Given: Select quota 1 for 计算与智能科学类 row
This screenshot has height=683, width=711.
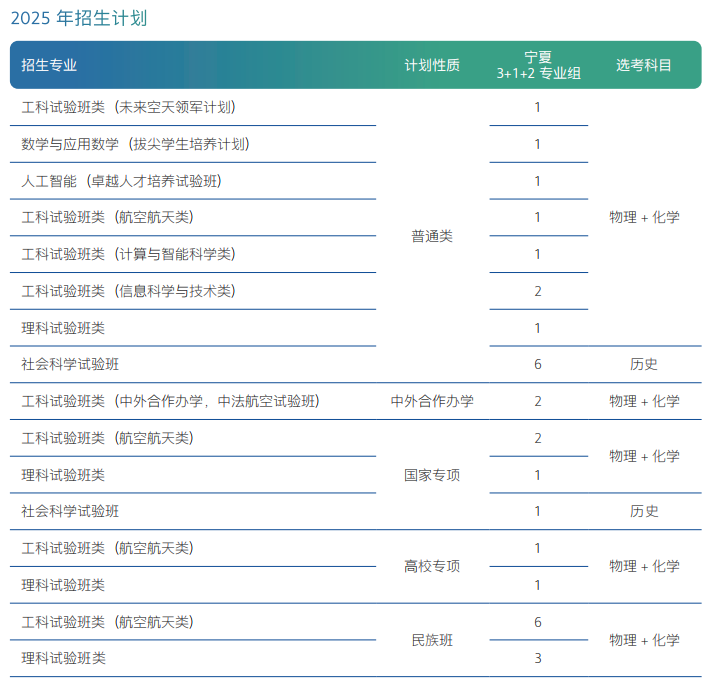Looking at the screenshot, I should point(538,254).
